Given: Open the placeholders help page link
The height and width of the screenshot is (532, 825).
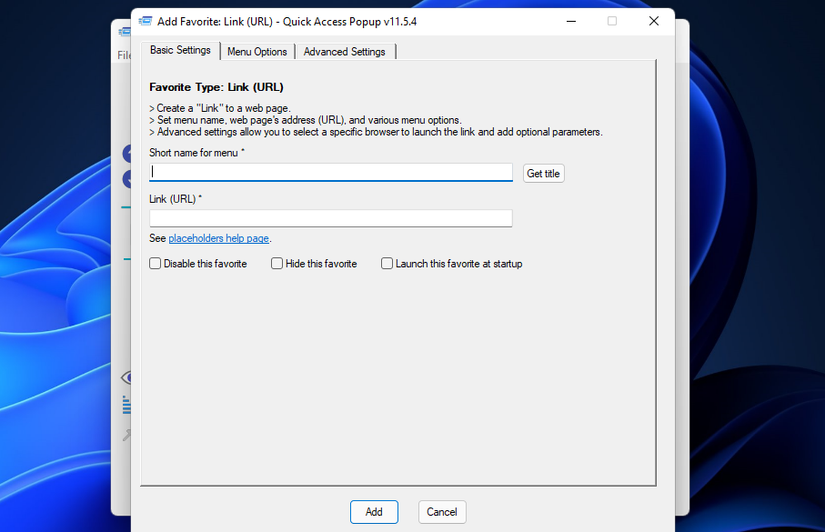Looking at the screenshot, I should [218, 238].
